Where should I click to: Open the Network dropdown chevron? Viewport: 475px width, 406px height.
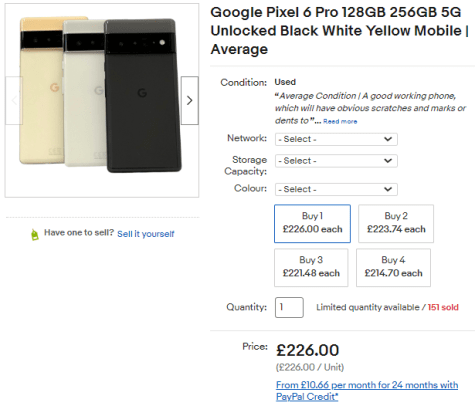pos(388,139)
